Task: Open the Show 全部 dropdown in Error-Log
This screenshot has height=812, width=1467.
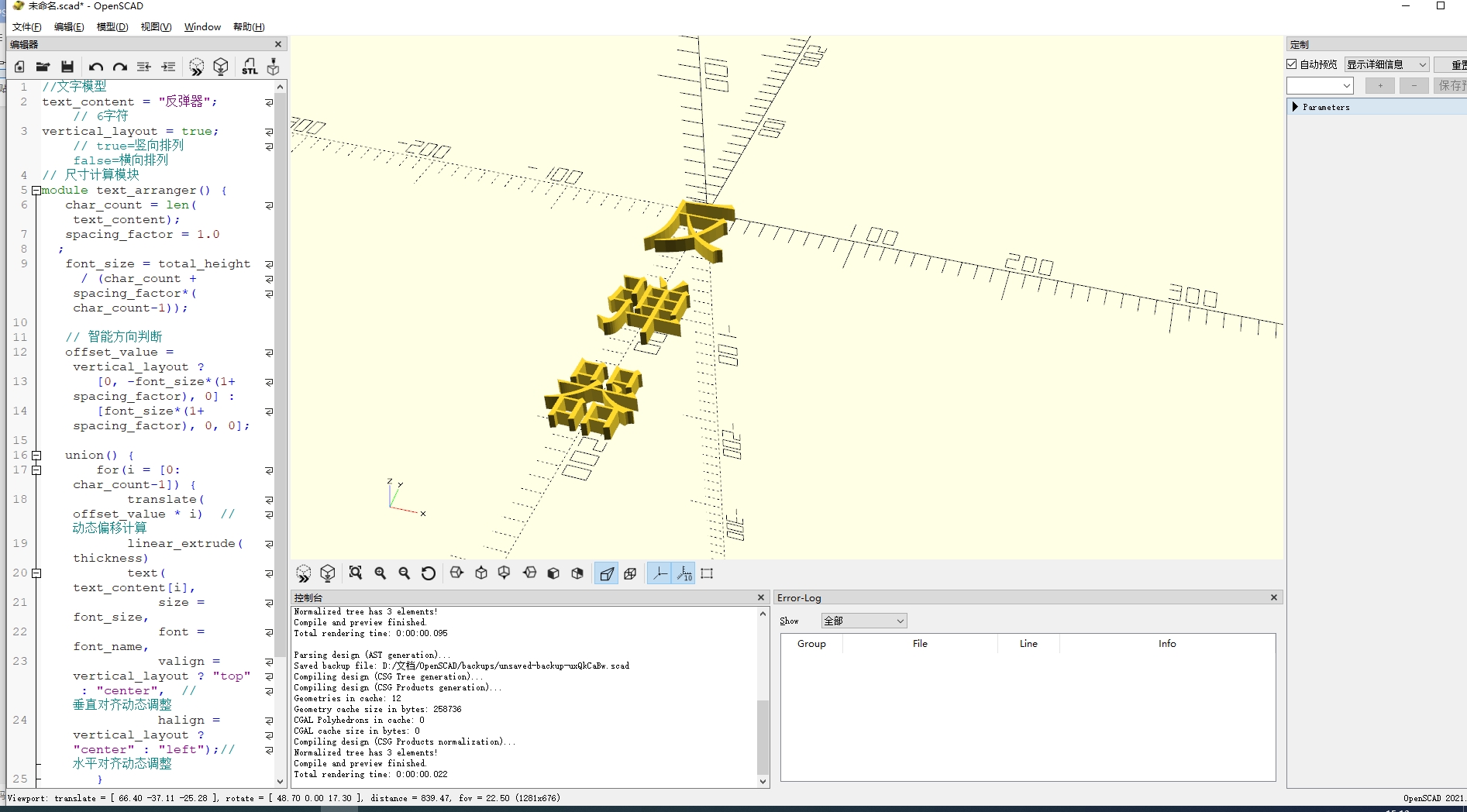Action: point(864,621)
